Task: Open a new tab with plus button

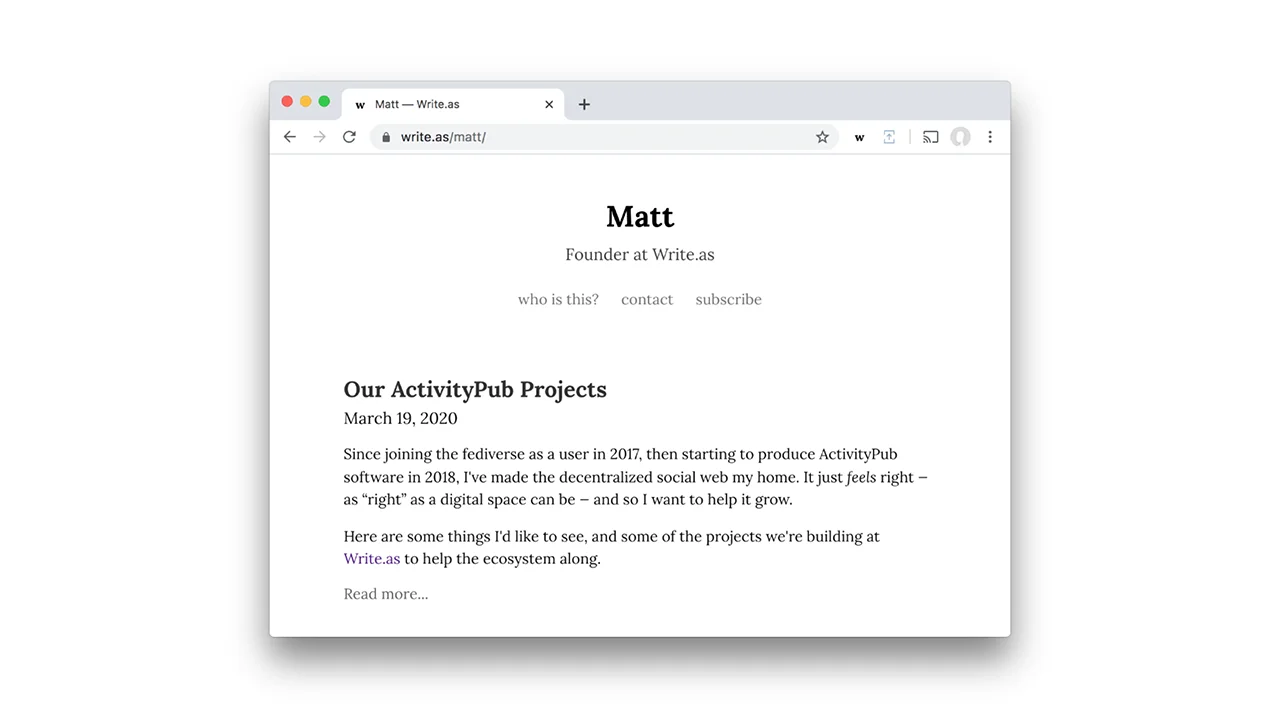Action: tap(584, 104)
